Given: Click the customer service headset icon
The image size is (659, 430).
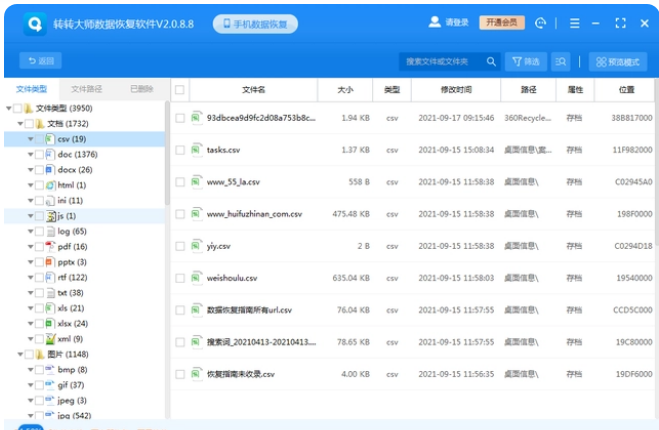Looking at the screenshot, I should (541, 22).
